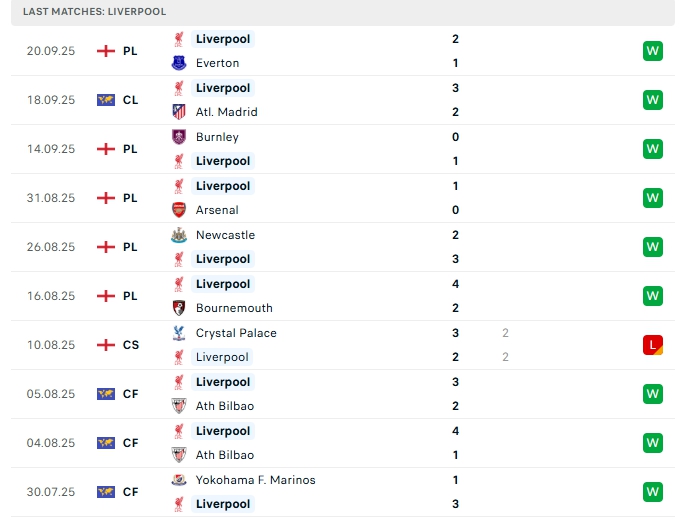
Task: Click the Crystal Palace club crest
Action: 179,333
